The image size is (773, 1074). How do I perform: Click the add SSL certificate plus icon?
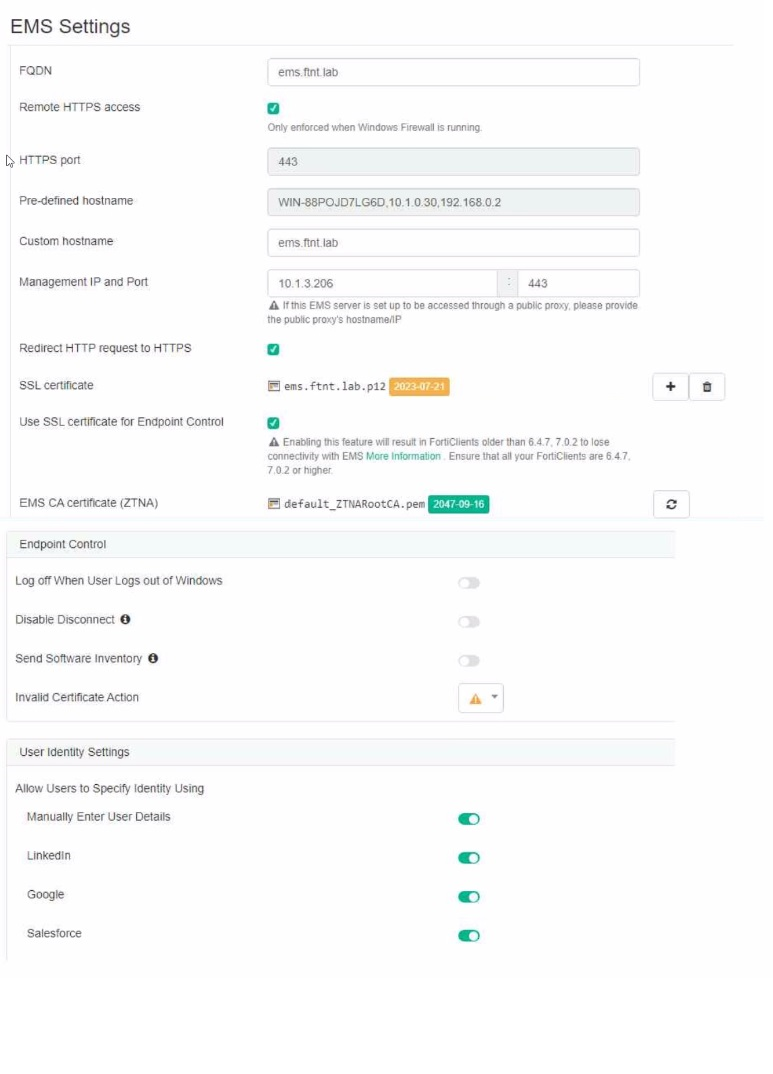coord(670,387)
